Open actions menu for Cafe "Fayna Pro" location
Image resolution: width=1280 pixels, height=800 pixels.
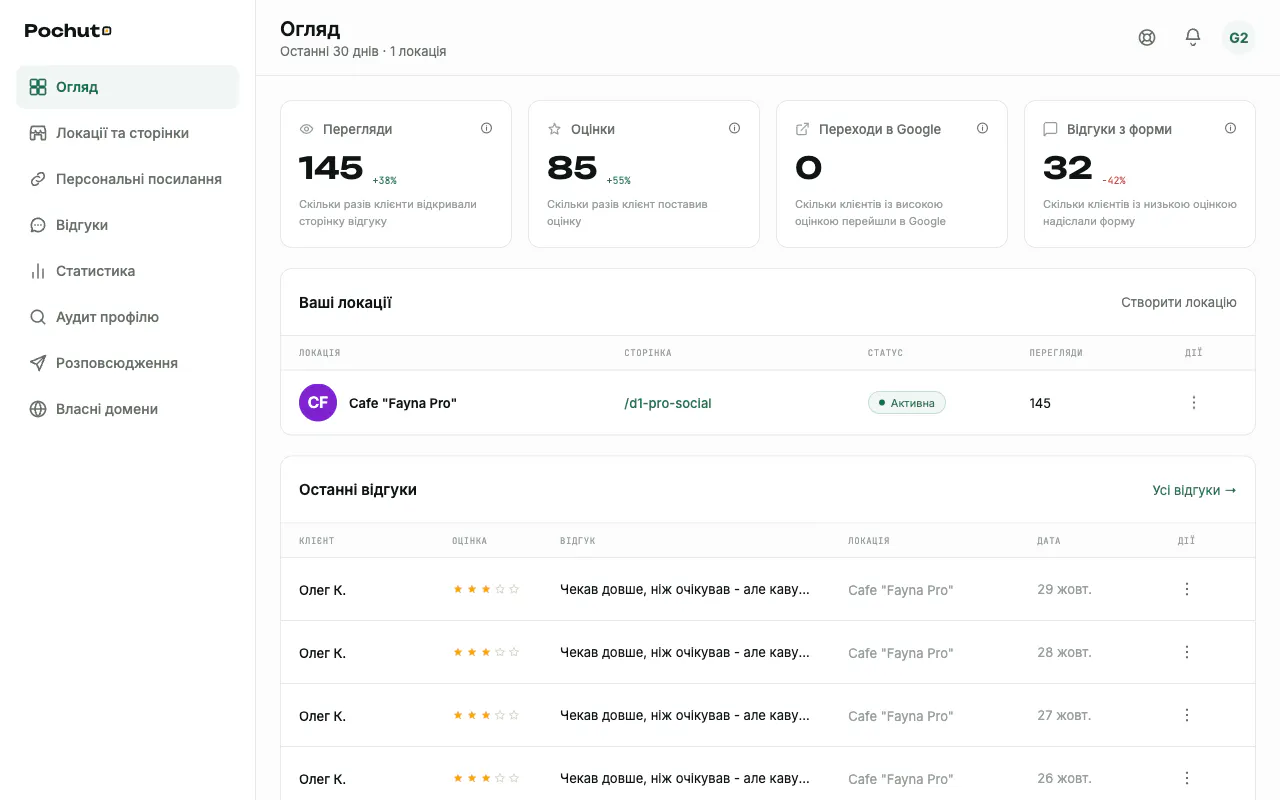tap(1193, 403)
